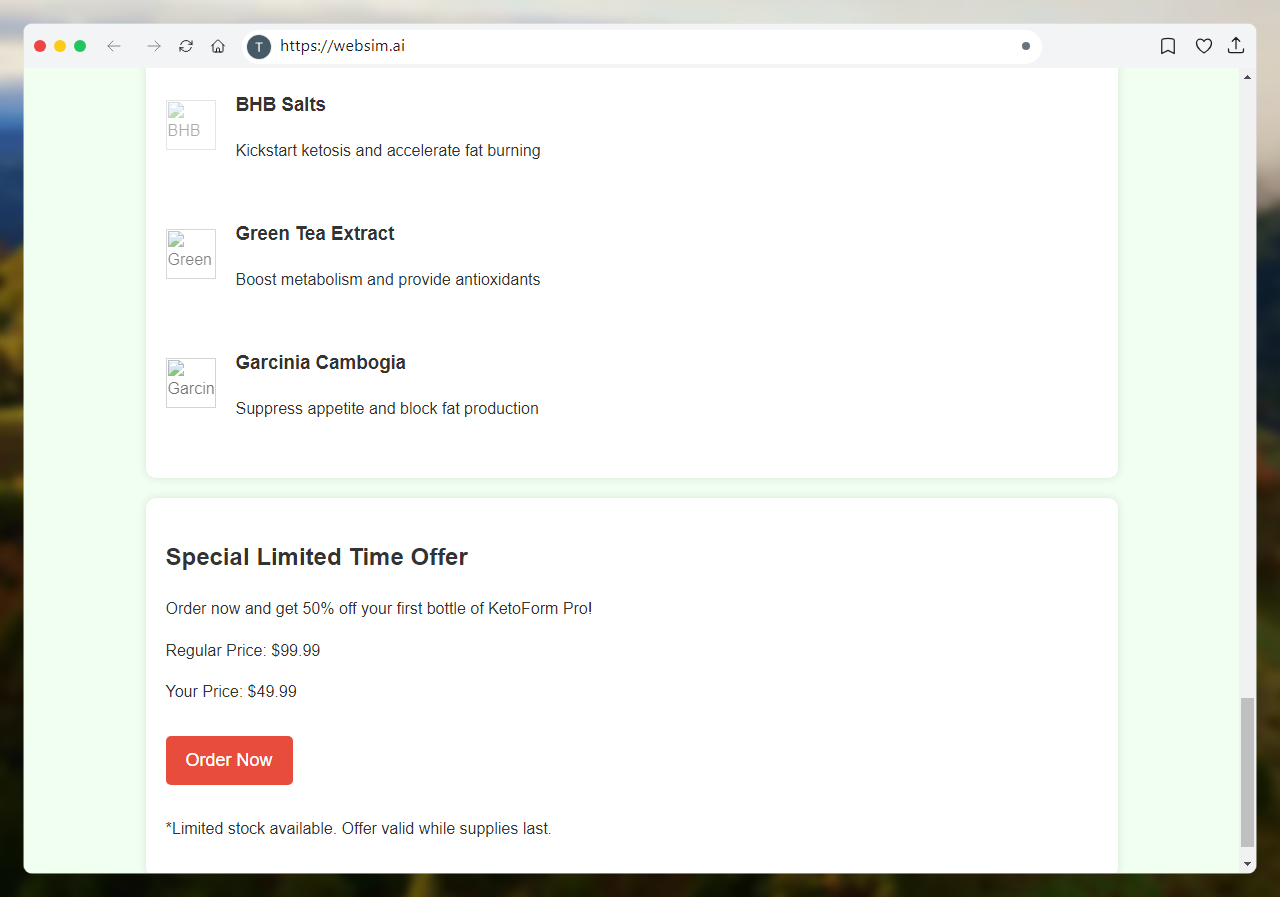This screenshot has height=897, width=1280.
Task: Maximize window with green button
Action: point(80,46)
